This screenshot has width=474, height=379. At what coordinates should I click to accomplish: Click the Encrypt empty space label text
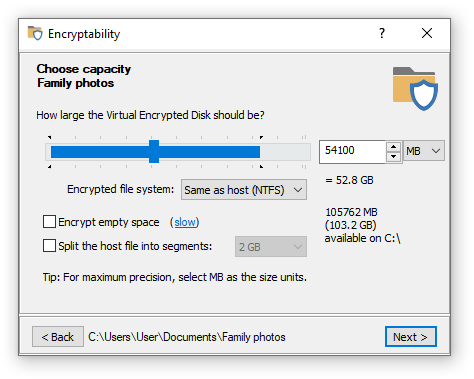[x=109, y=222]
